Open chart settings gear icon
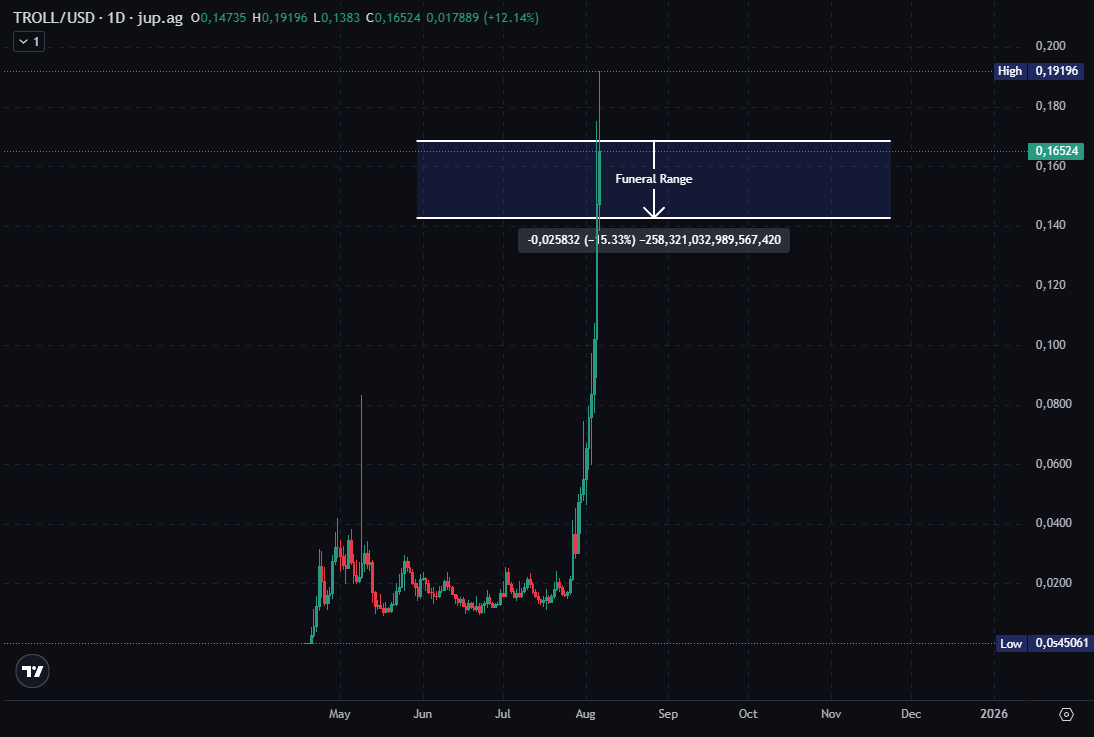The width and height of the screenshot is (1094, 737). click(x=1066, y=714)
